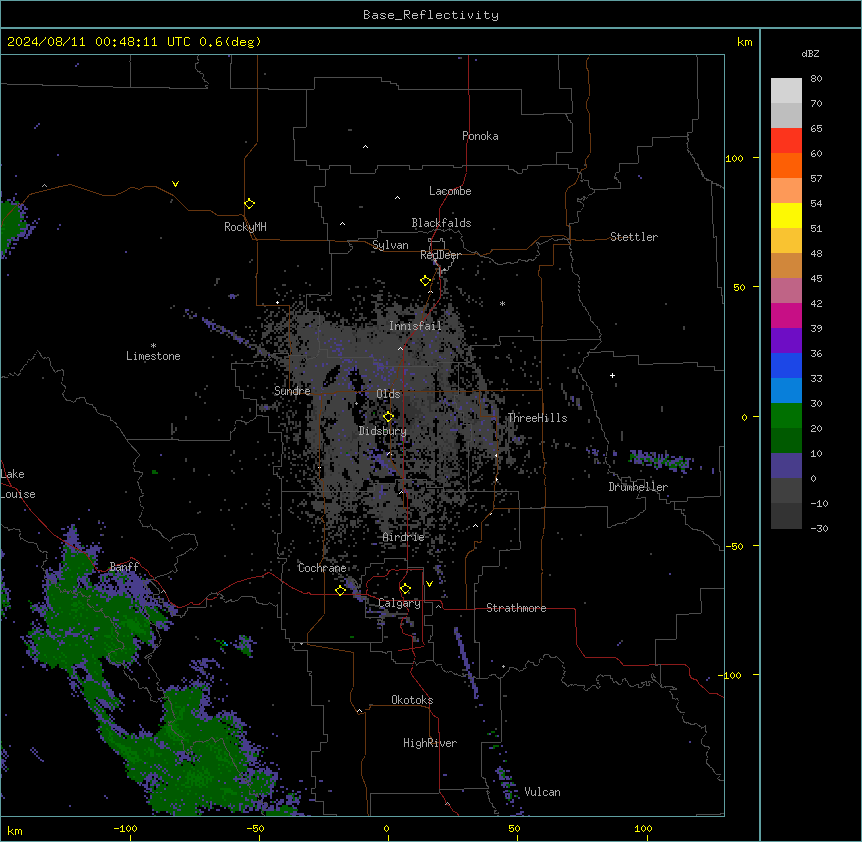862x842 pixels.
Task: Click the white plus marker north of Drumheller
Action: 612,375
